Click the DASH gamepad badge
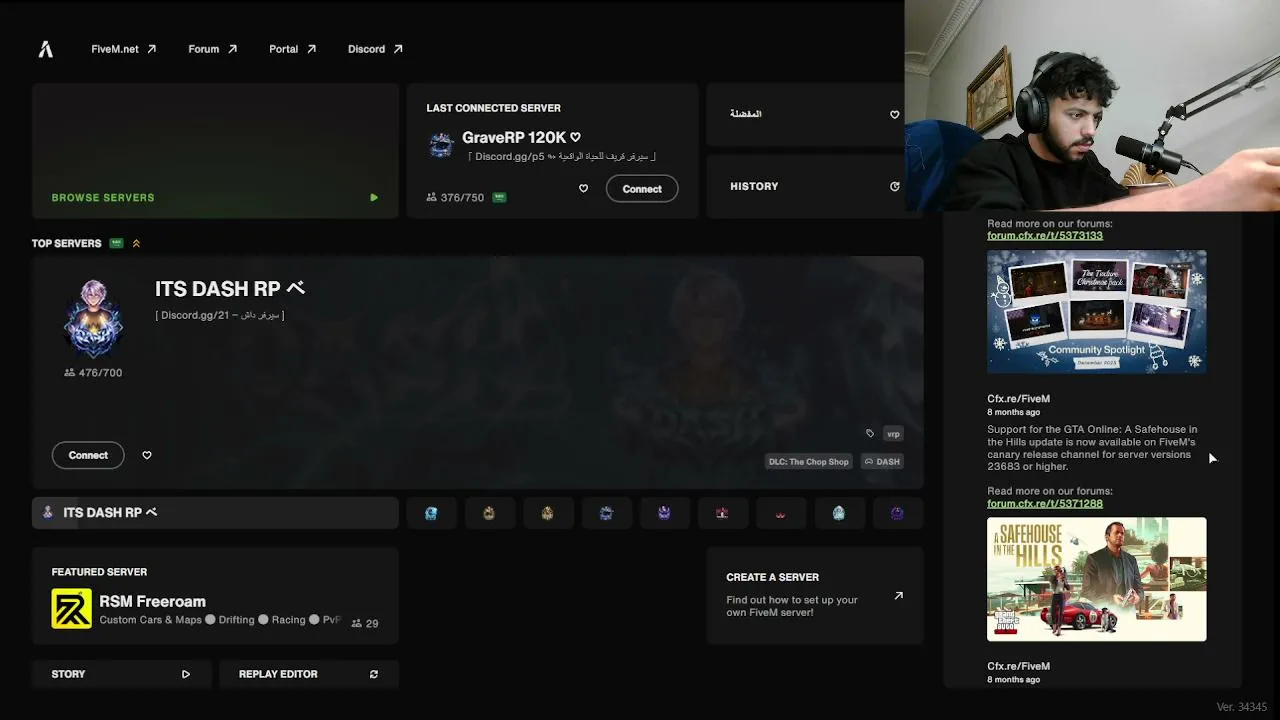 coord(882,462)
